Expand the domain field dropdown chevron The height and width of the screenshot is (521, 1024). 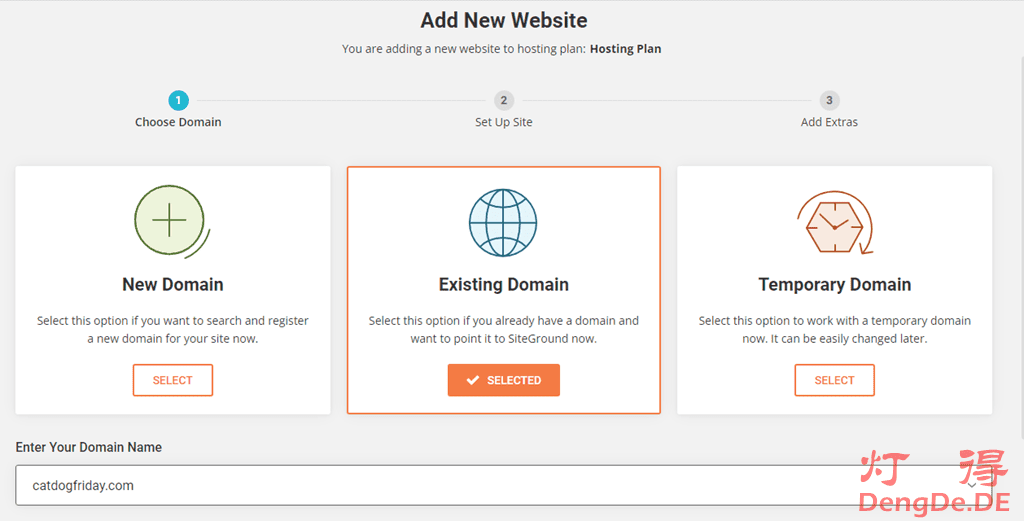[971, 485]
